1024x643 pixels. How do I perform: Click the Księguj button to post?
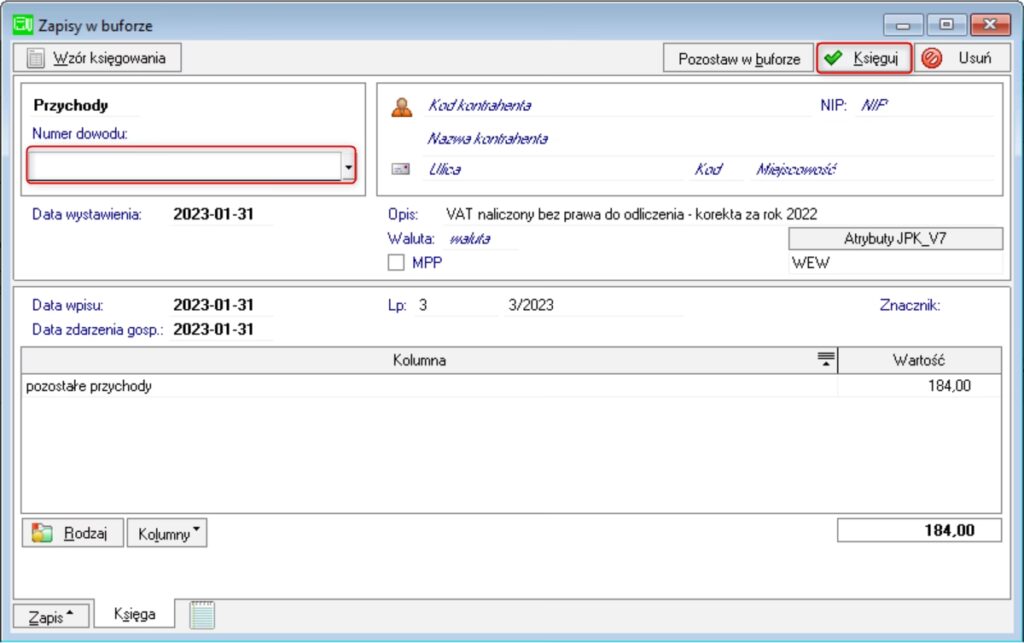coord(864,59)
